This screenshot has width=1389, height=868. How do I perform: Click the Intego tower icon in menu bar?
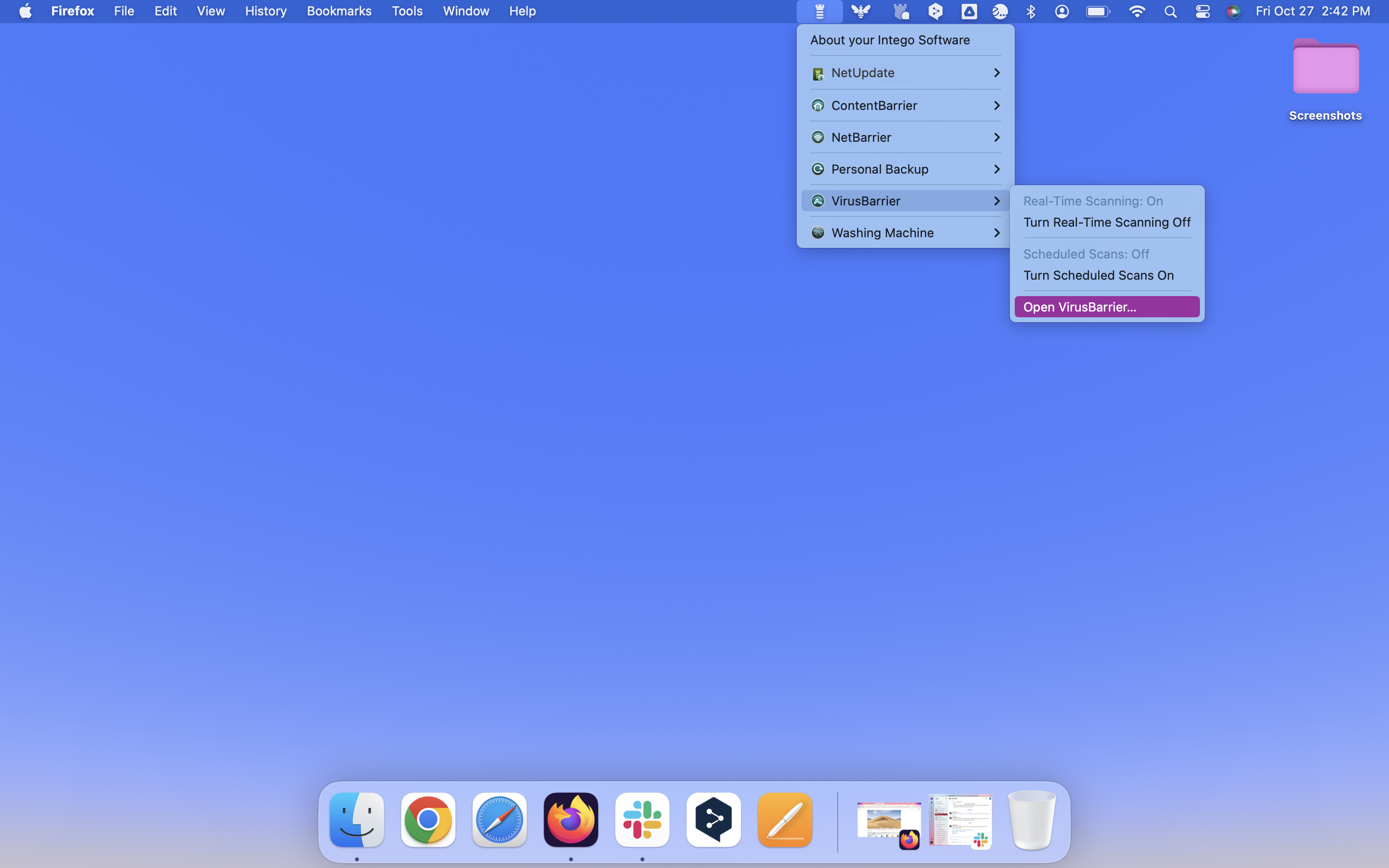coord(819,12)
